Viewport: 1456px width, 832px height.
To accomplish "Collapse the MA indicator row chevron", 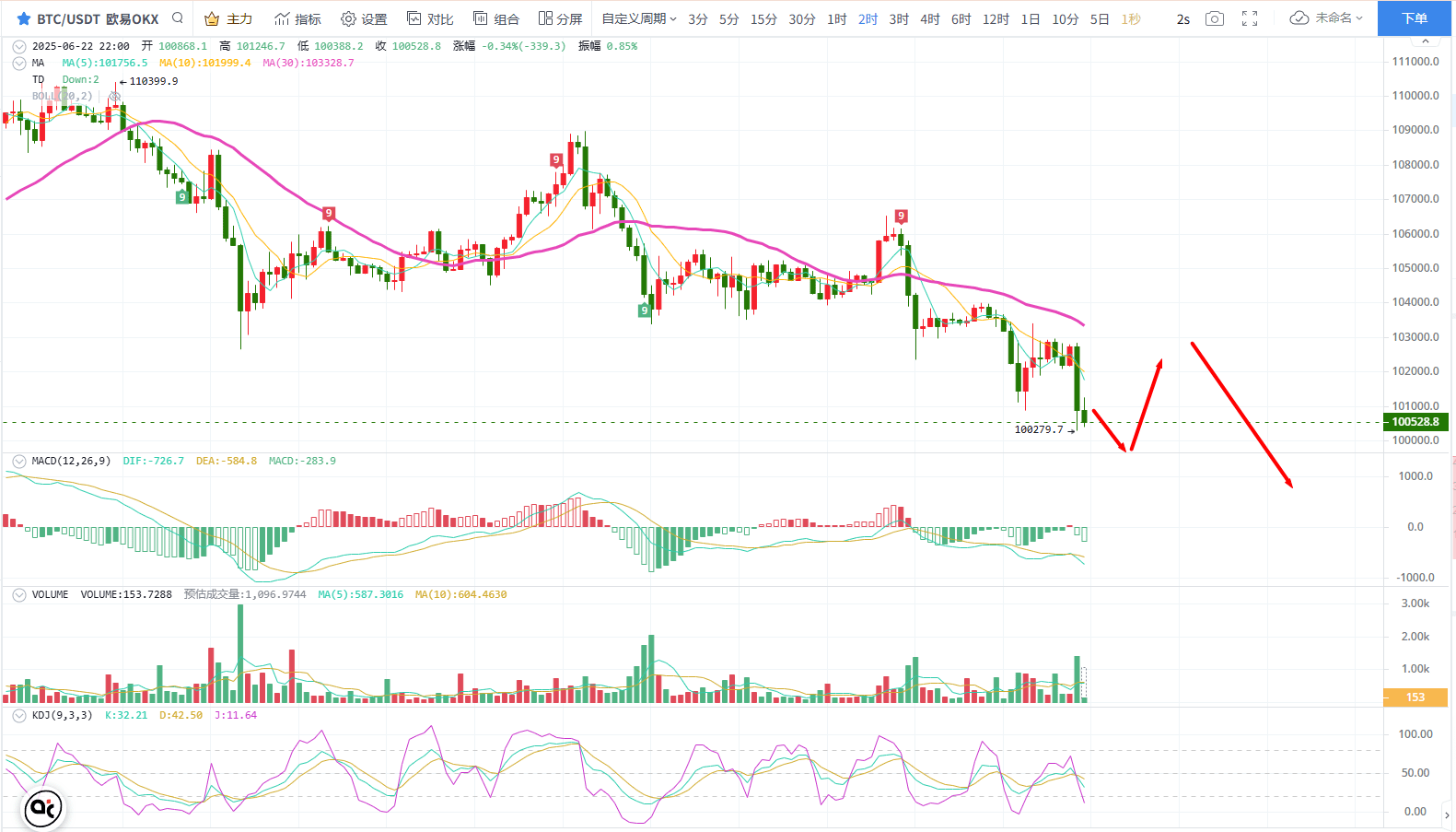I will pyautogui.click(x=19, y=63).
